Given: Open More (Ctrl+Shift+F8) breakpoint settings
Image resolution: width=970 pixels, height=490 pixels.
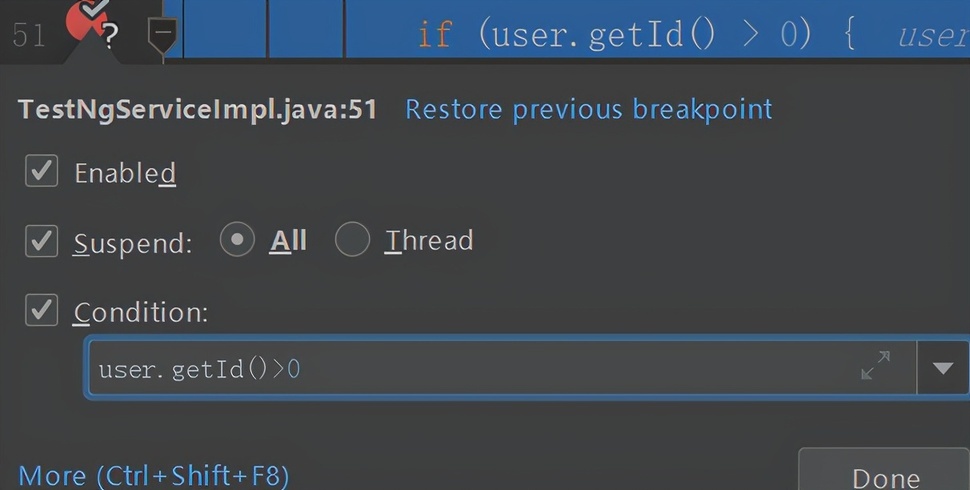Looking at the screenshot, I should 153,476.
